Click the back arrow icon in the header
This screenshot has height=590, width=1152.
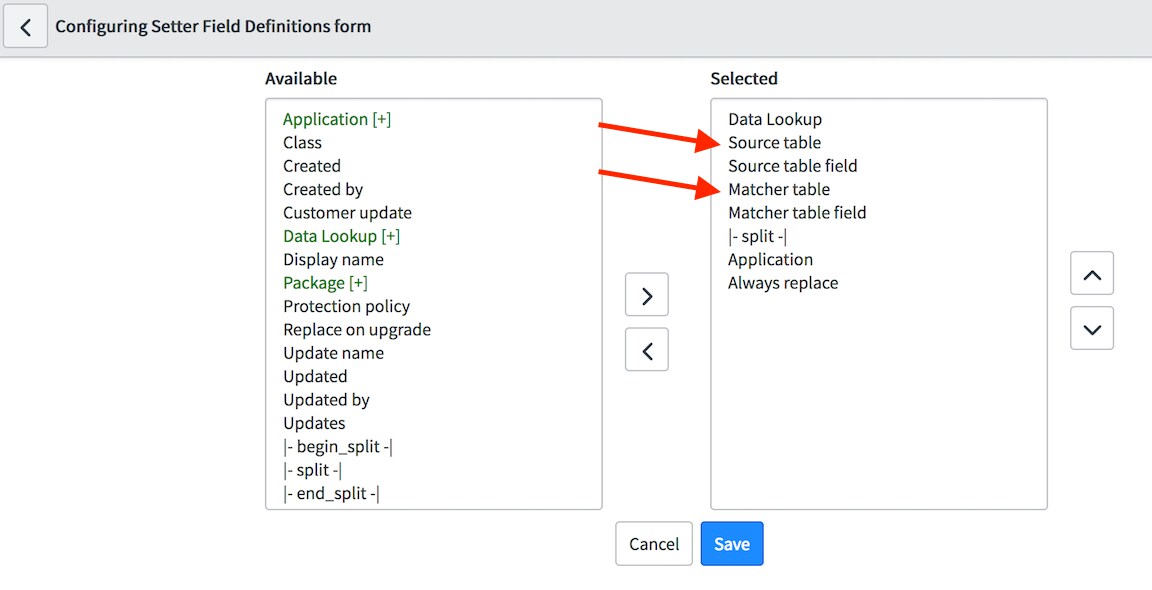(x=26, y=27)
